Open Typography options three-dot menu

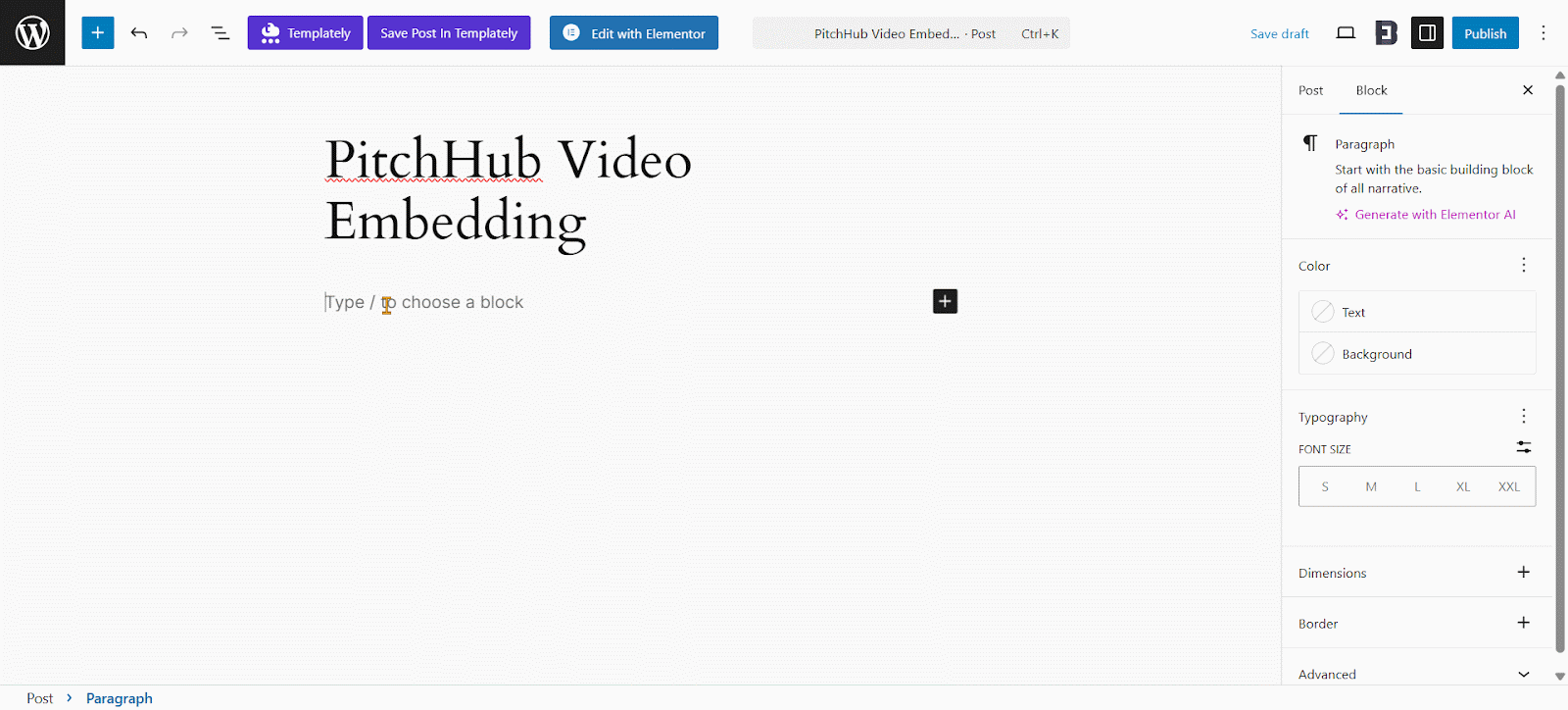(x=1524, y=416)
